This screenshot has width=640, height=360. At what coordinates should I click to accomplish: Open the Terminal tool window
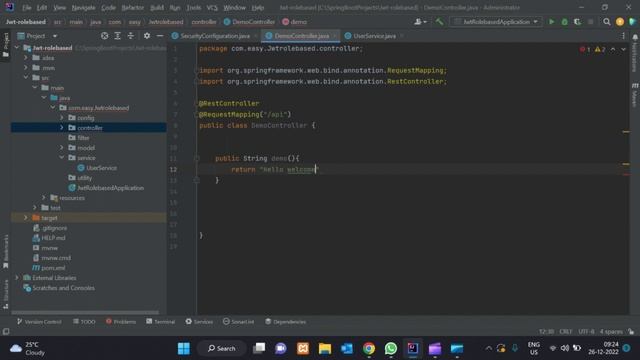coord(160,322)
